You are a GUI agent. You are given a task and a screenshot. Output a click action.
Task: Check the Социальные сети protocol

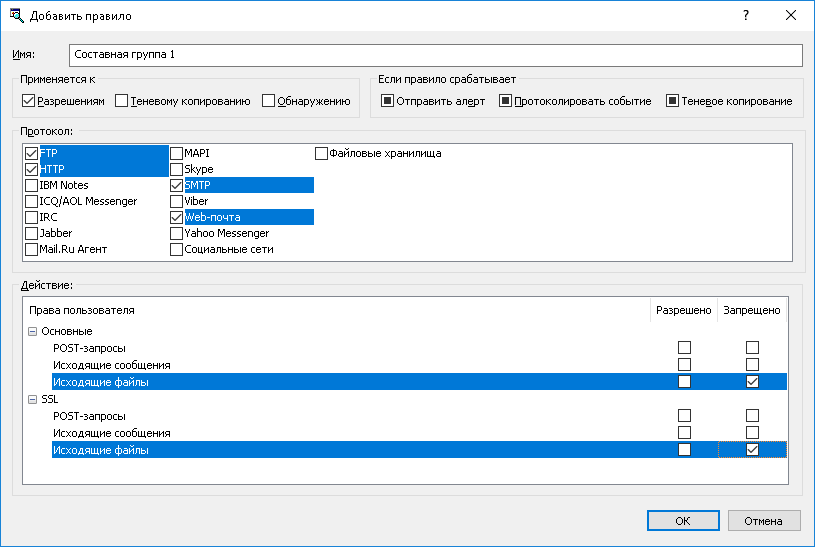[x=177, y=250]
